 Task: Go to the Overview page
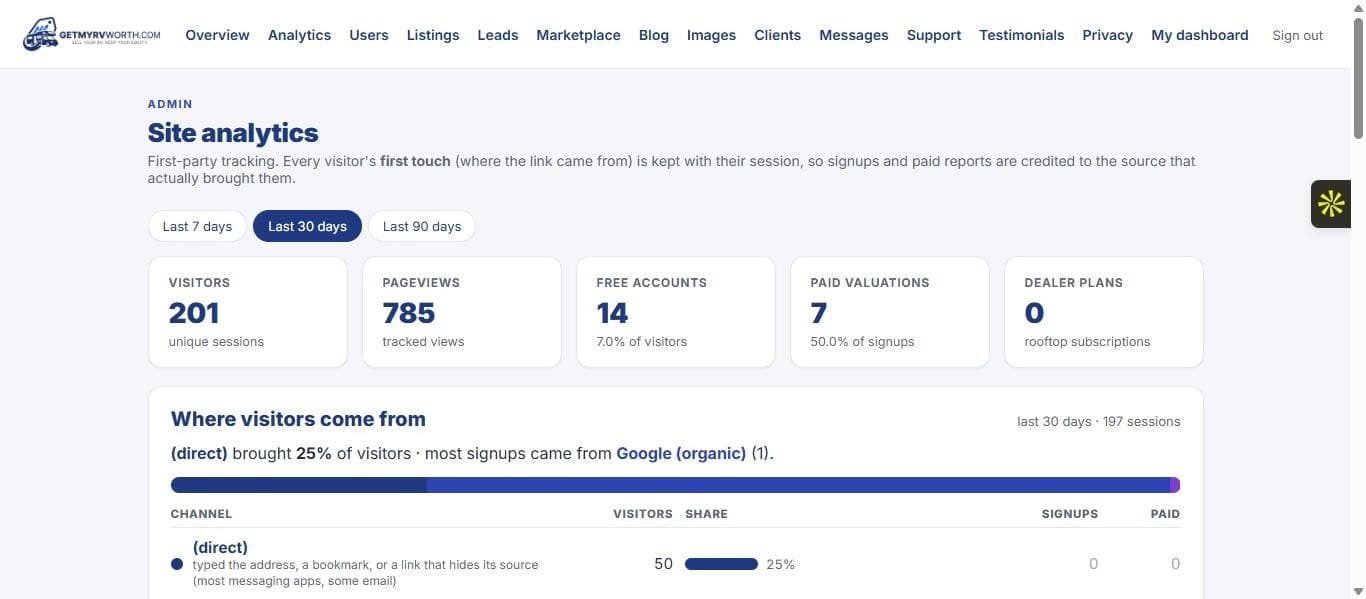[x=217, y=35]
